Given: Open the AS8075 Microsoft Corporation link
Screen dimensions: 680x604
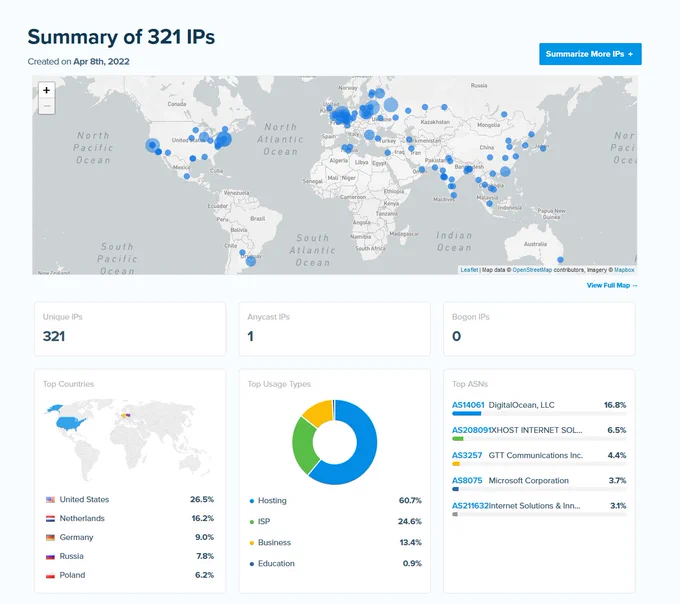Looking at the screenshot, I should coord(467,480).
